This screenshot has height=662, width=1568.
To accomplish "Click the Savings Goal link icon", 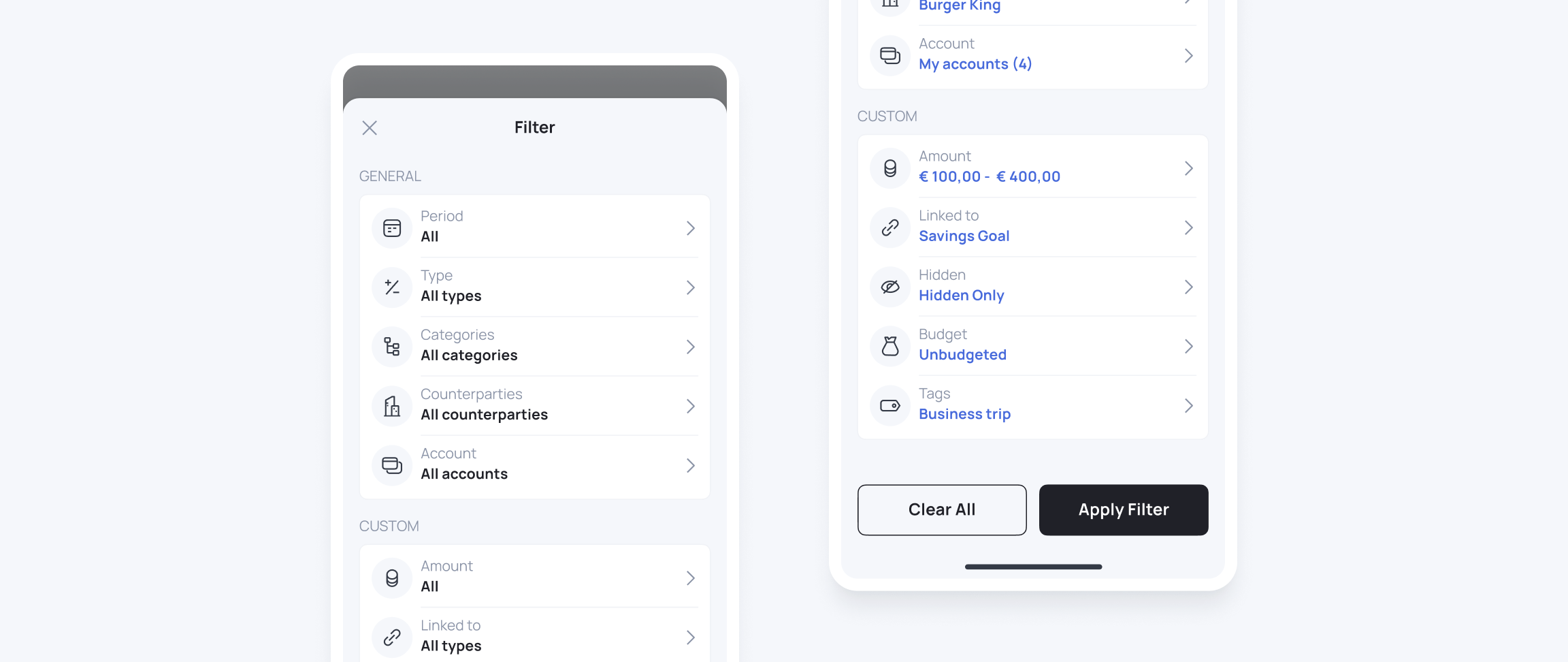I will (890, 227).
